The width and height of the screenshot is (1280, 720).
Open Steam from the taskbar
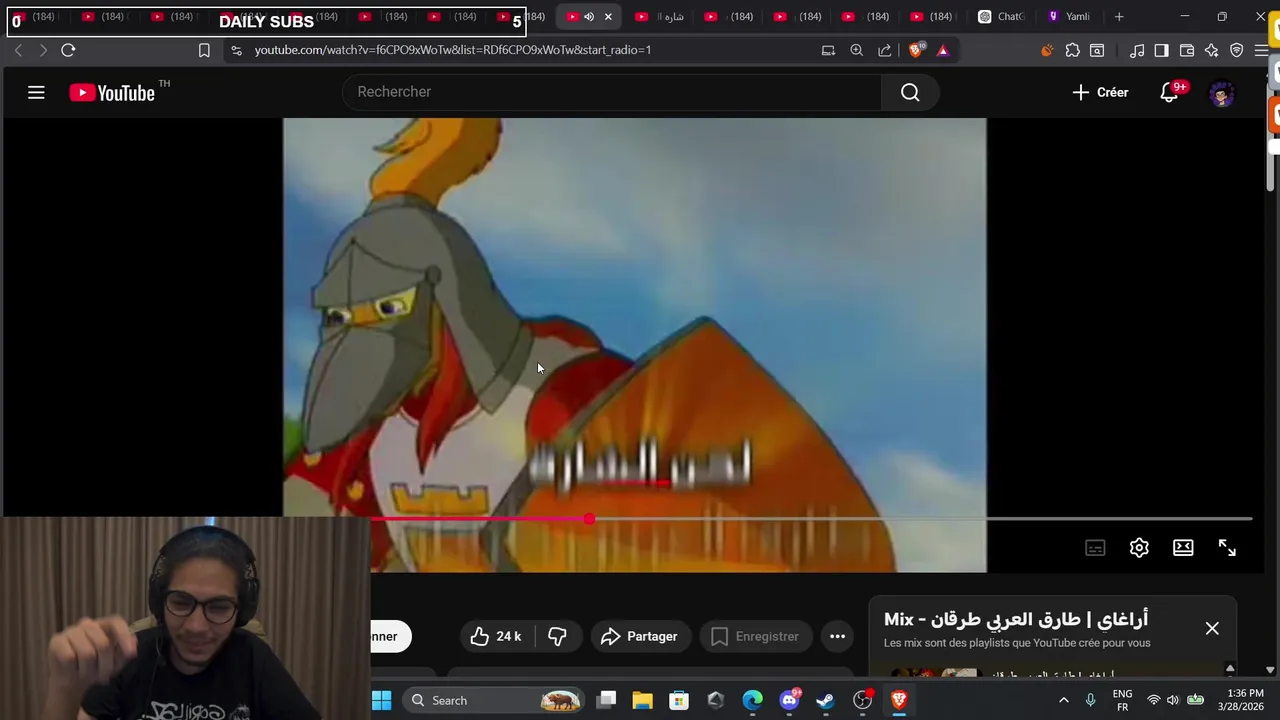(825, 700)
